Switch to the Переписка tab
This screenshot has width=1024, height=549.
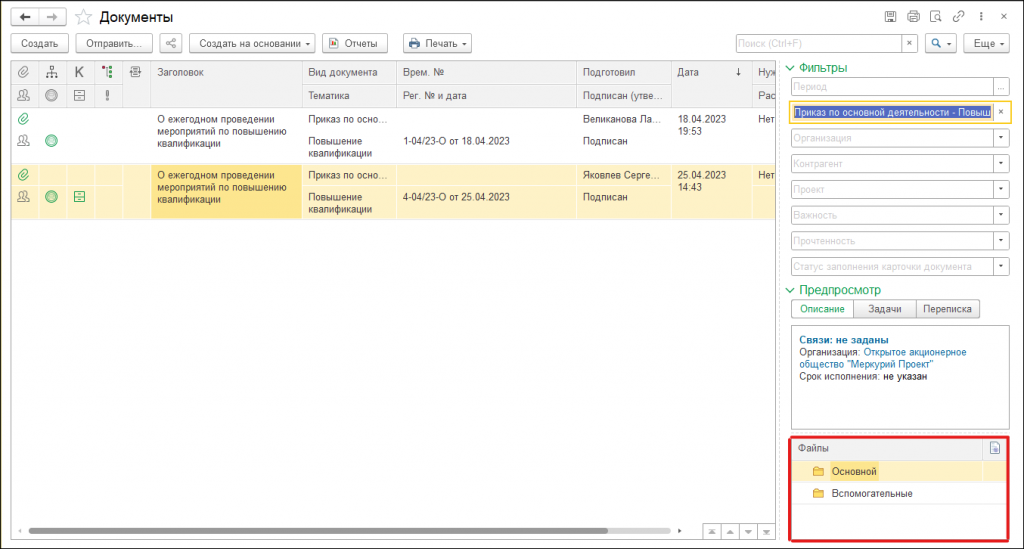tap(947, 309)
